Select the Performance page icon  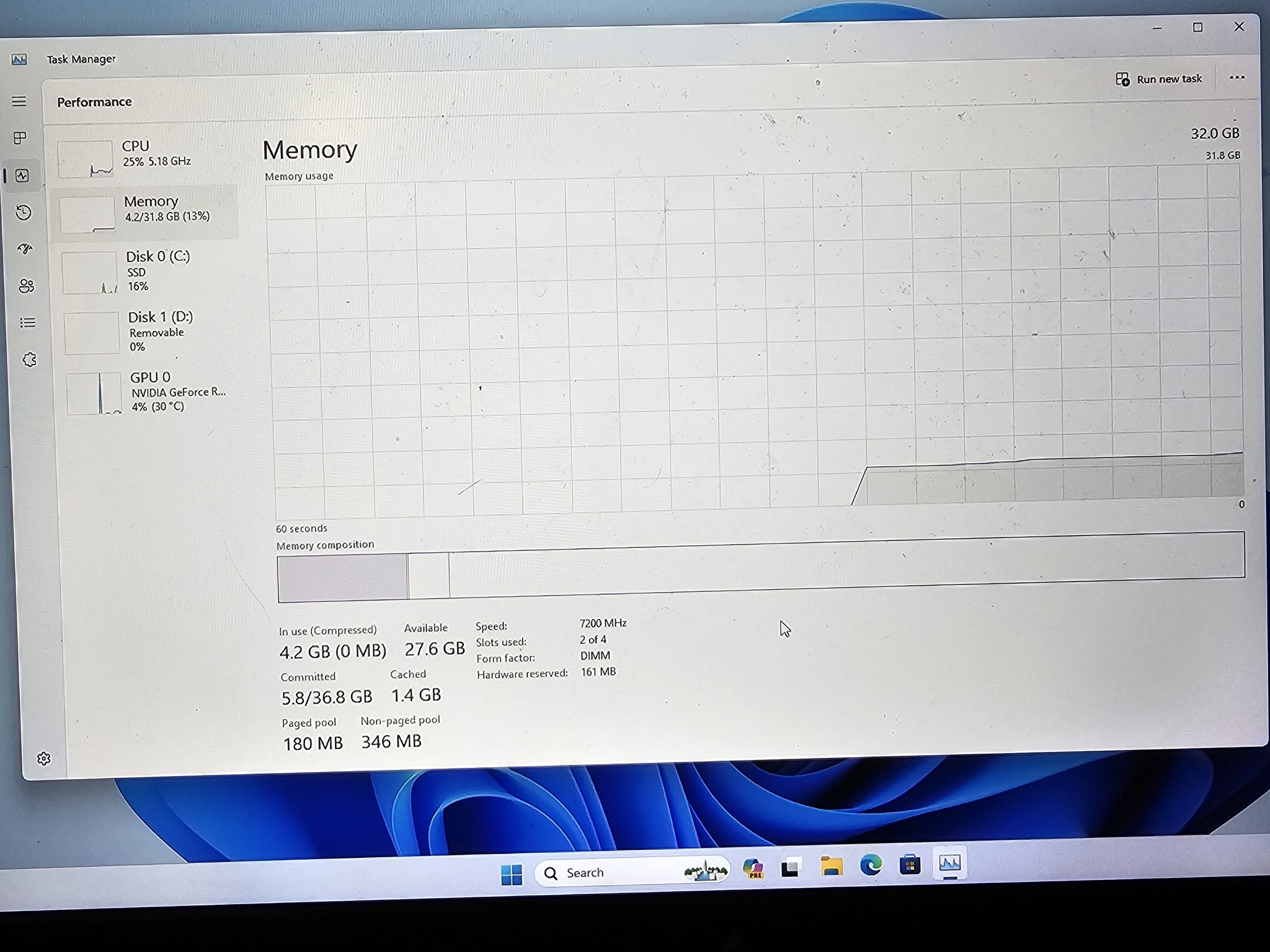click(23, 175)
